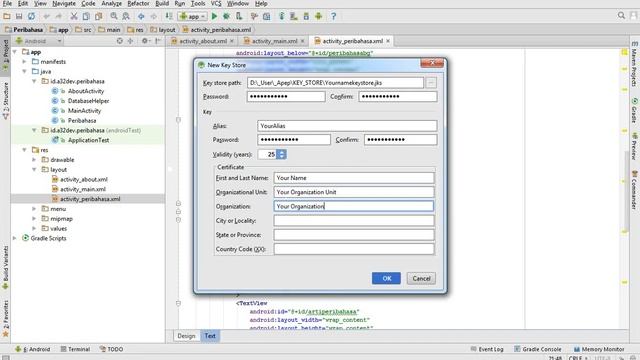Switch to activity_main.xml tab
This screenshot has height=360, width=640.
[274, 41]
